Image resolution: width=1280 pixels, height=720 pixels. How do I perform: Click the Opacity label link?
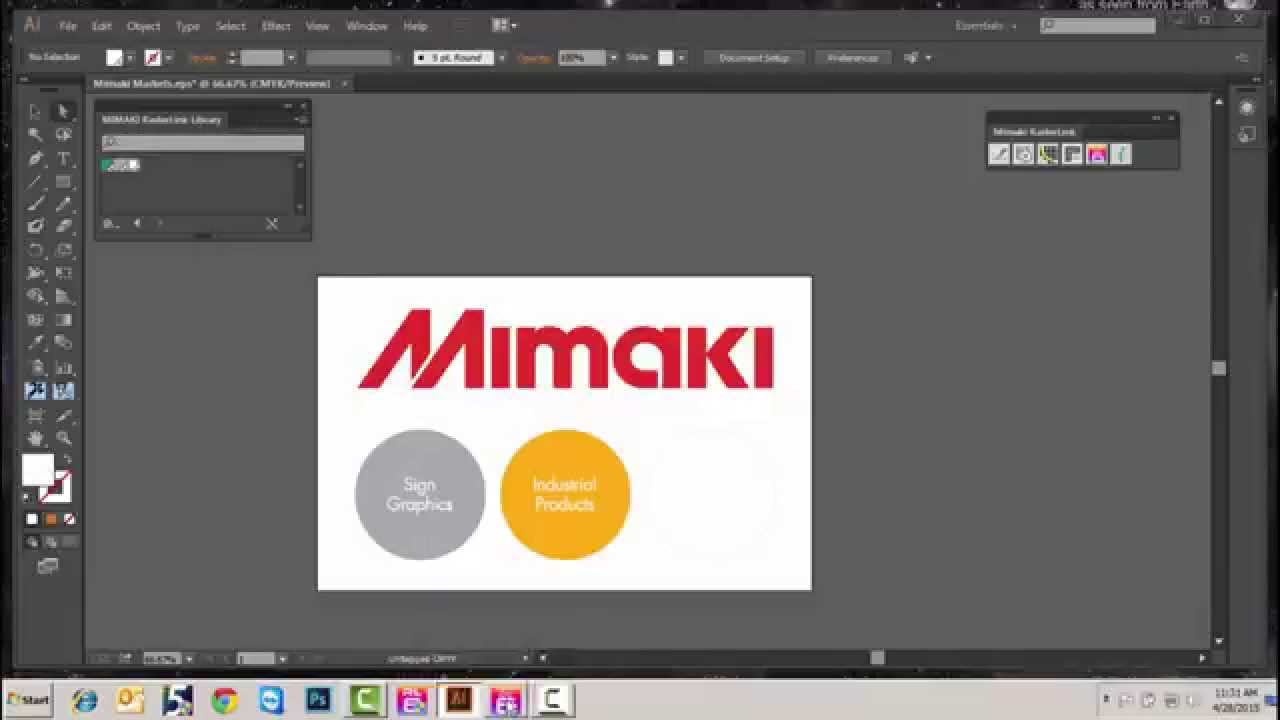pyautogui.click(x=534, y=58)
